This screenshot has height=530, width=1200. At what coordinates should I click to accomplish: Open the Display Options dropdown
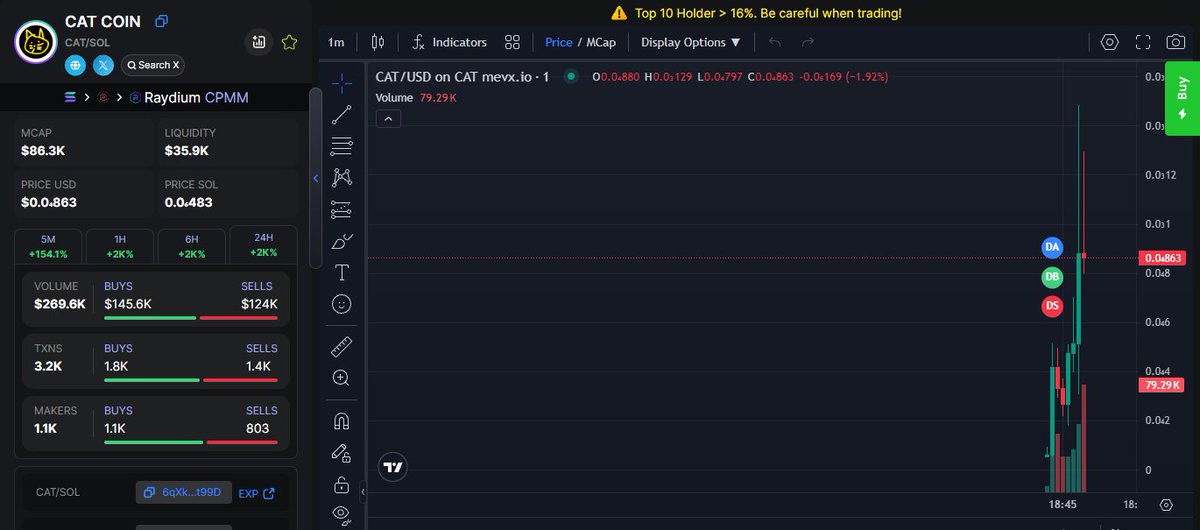pos(691,42)
